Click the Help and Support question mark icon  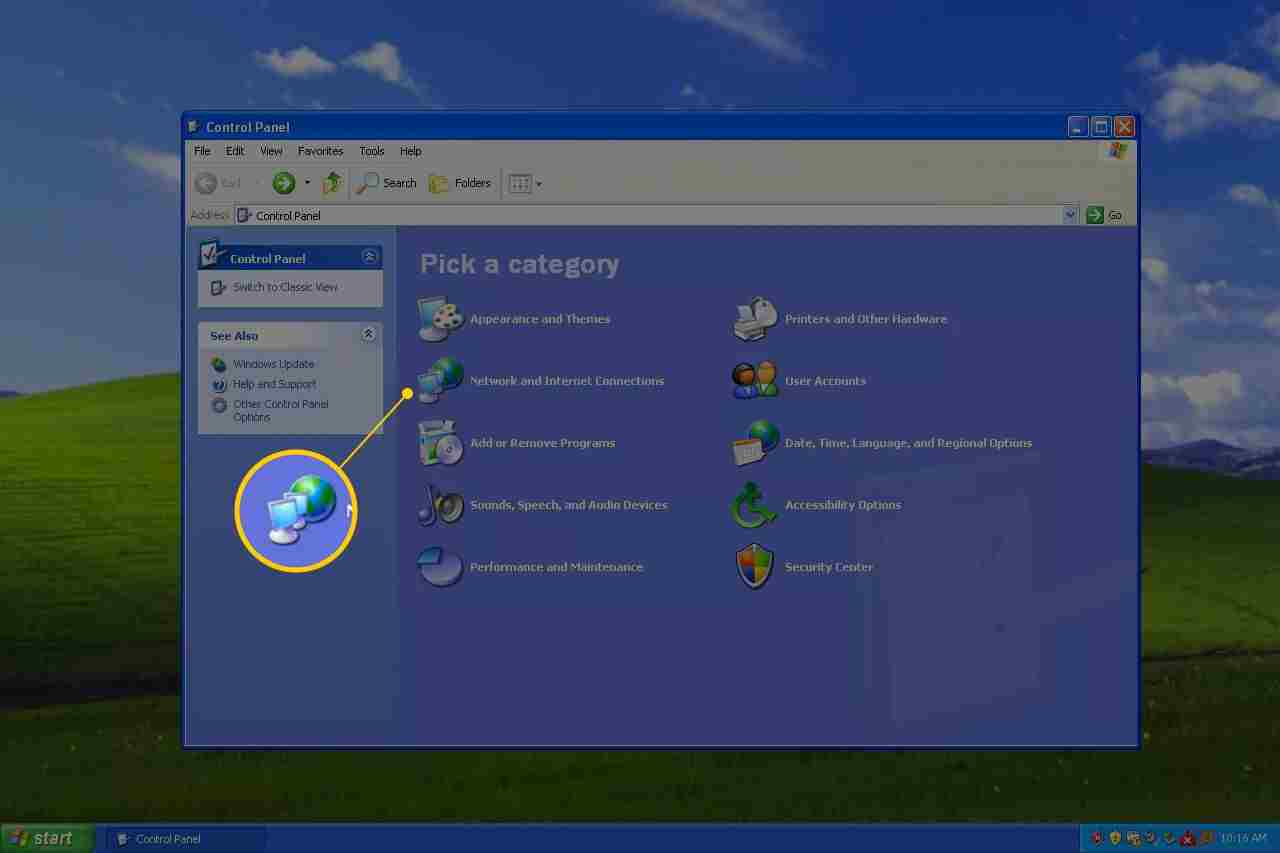click(x=219, y=385)
